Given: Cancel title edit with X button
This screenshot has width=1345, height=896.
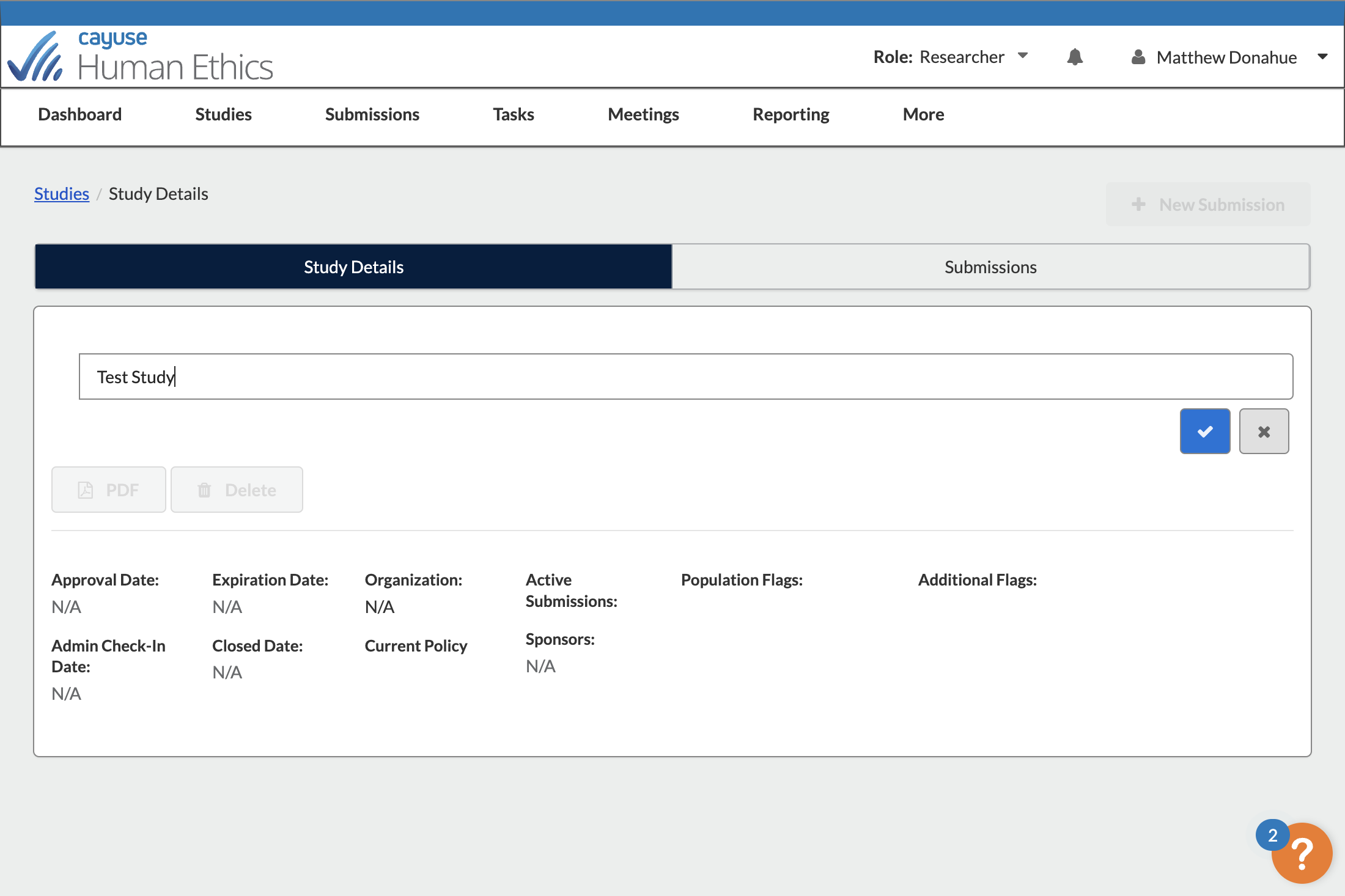Looking at the screenshot, I should tap(1264, 431).
